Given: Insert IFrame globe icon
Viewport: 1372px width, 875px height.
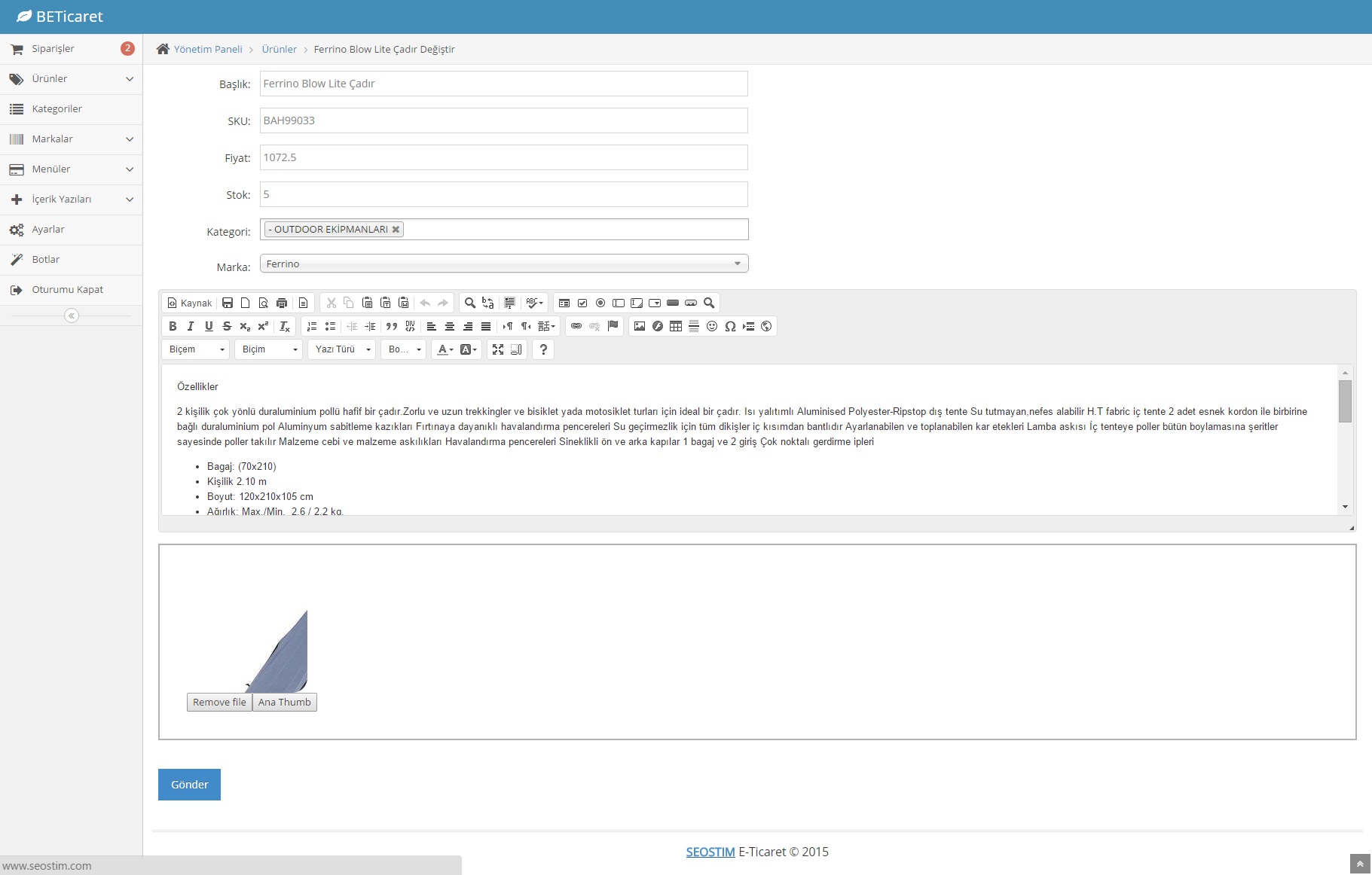Looking at the screenshot, I should click(766, 326).
